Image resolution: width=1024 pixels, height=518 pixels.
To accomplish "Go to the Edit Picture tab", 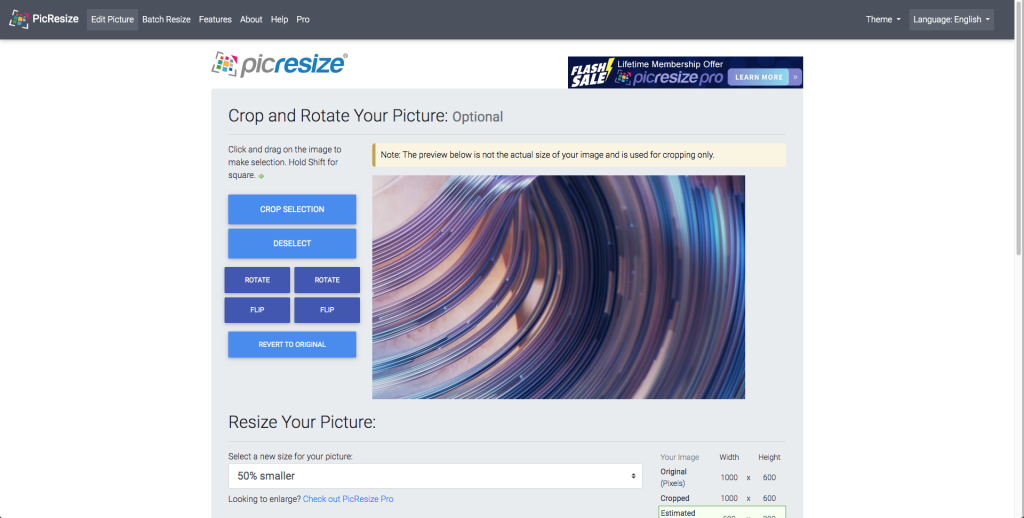I will pyautogui.click(x=112, y=19).
